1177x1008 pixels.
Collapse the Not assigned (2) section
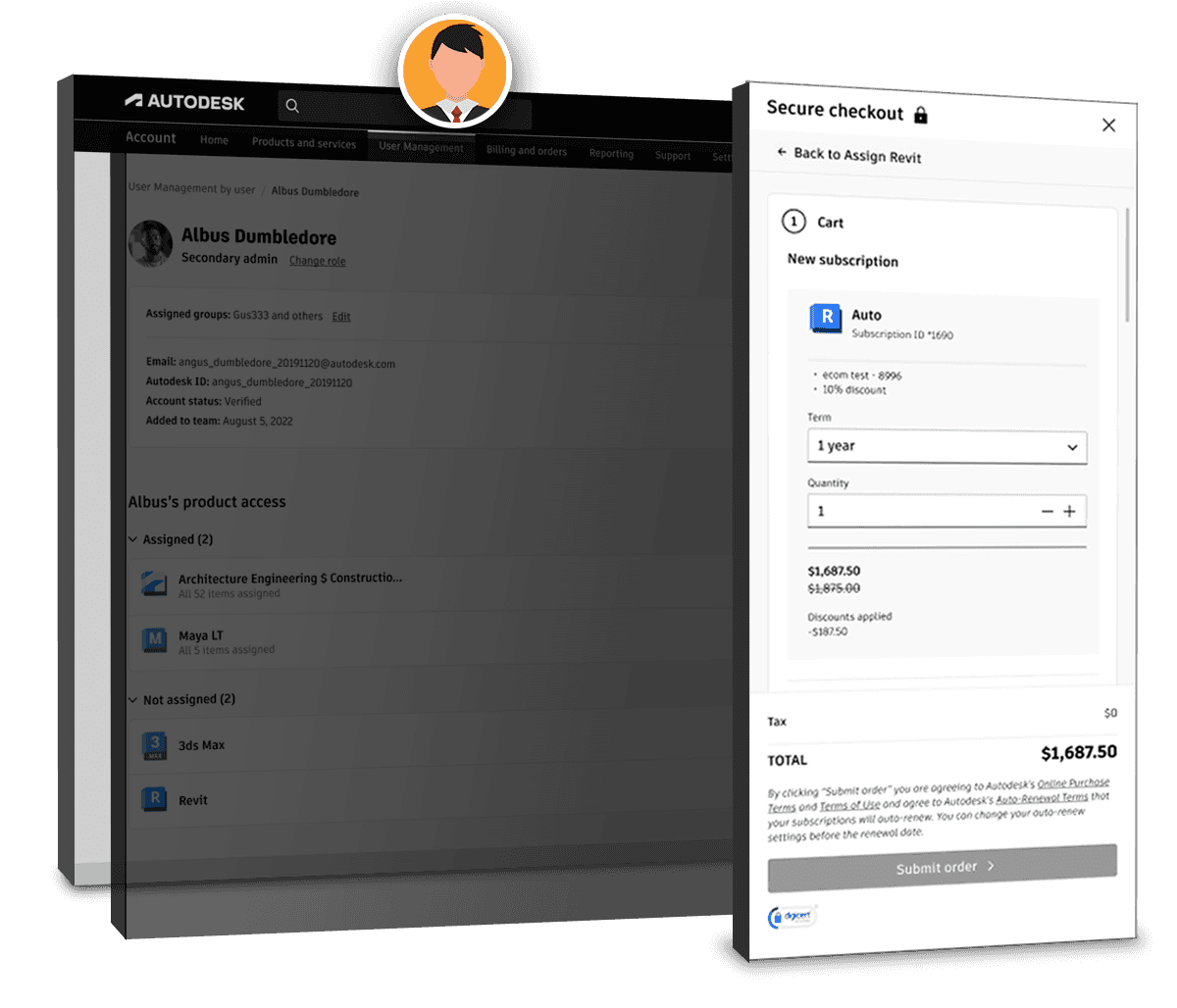point(133,699)
